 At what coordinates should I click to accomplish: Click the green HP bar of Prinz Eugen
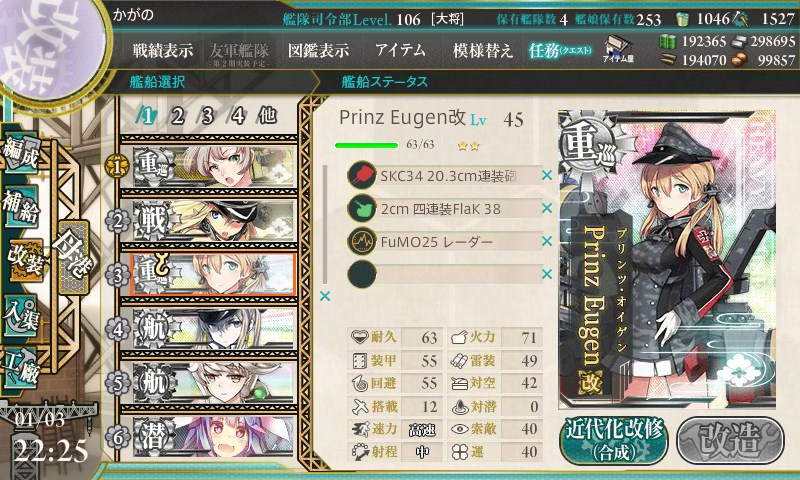coord(366,145)
